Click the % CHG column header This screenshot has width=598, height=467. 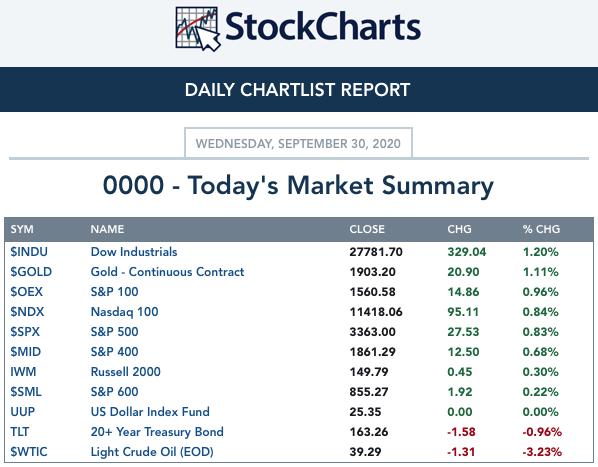click(x=541, y=229)
